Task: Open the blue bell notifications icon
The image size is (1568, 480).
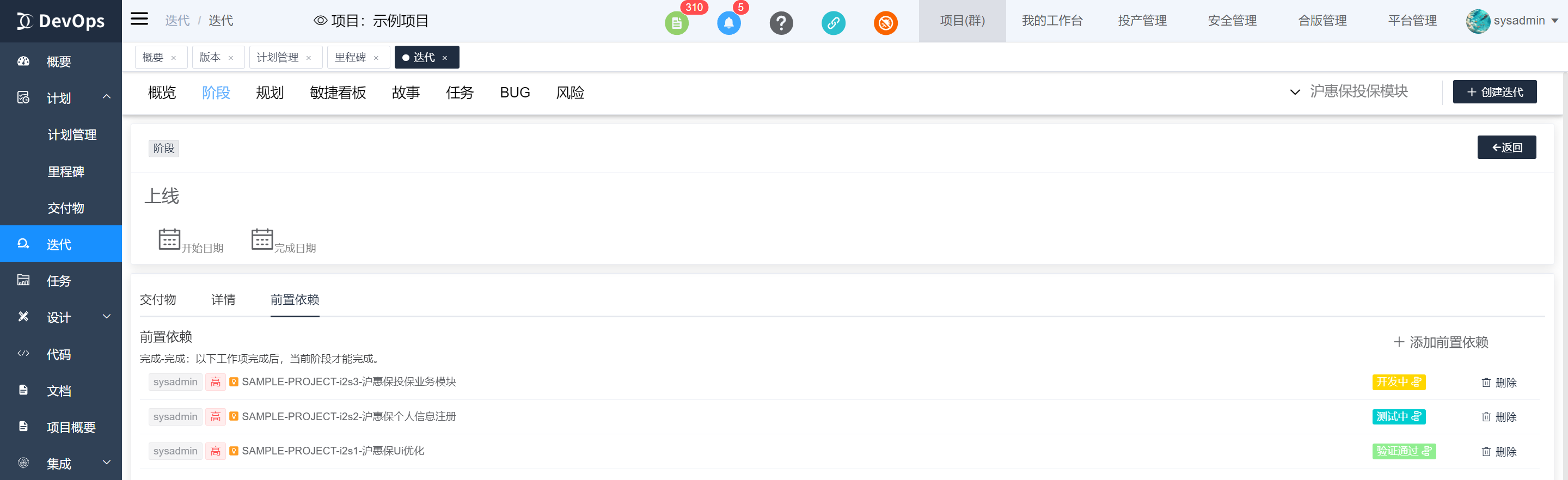Action: (x=728, y=23)
